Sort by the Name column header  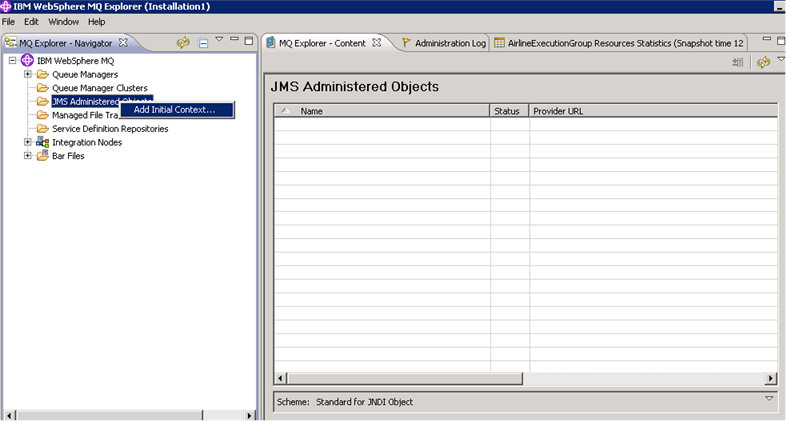coord(381,111)
